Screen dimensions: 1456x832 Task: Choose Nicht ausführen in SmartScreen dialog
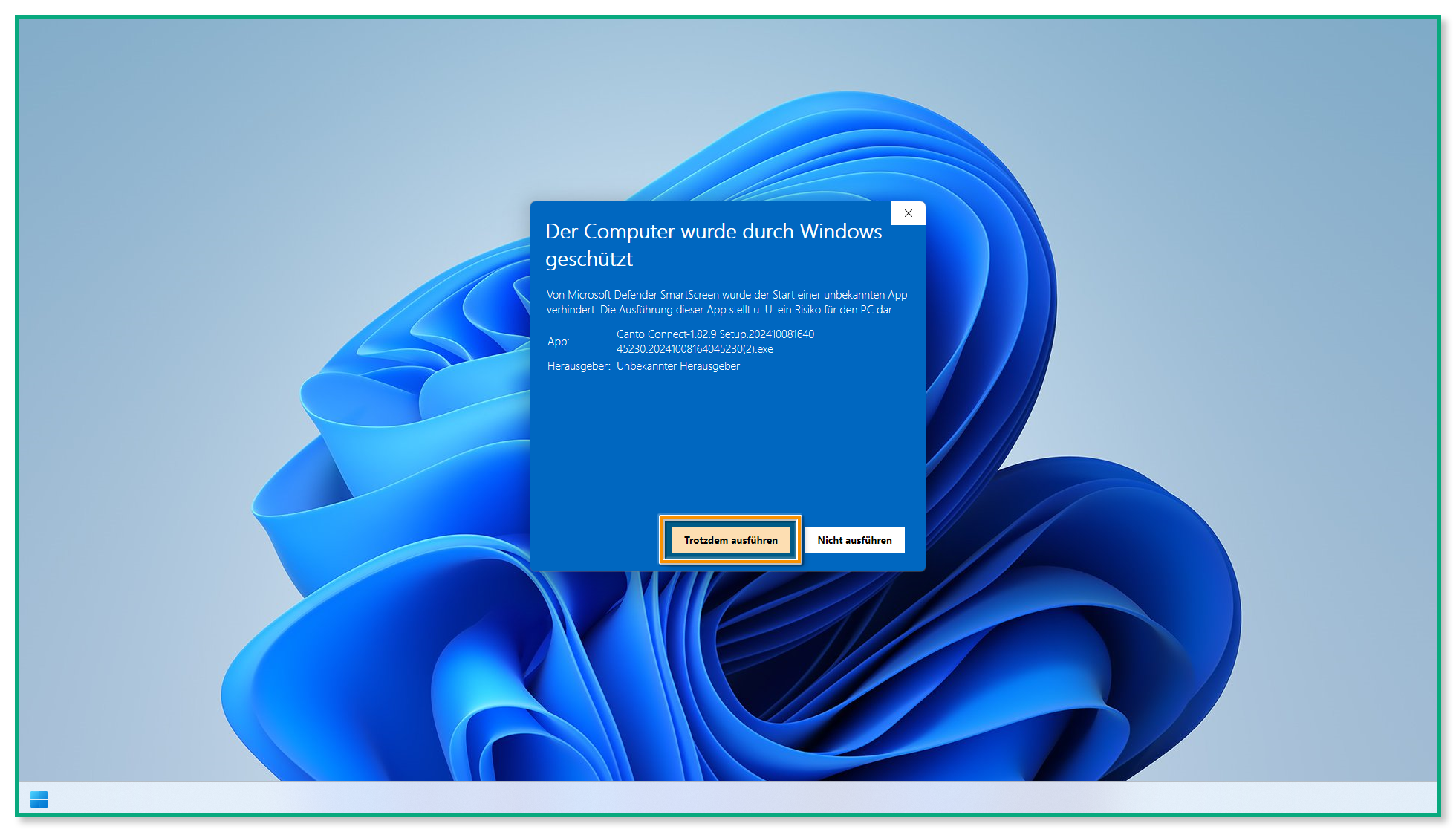(854, 540)
